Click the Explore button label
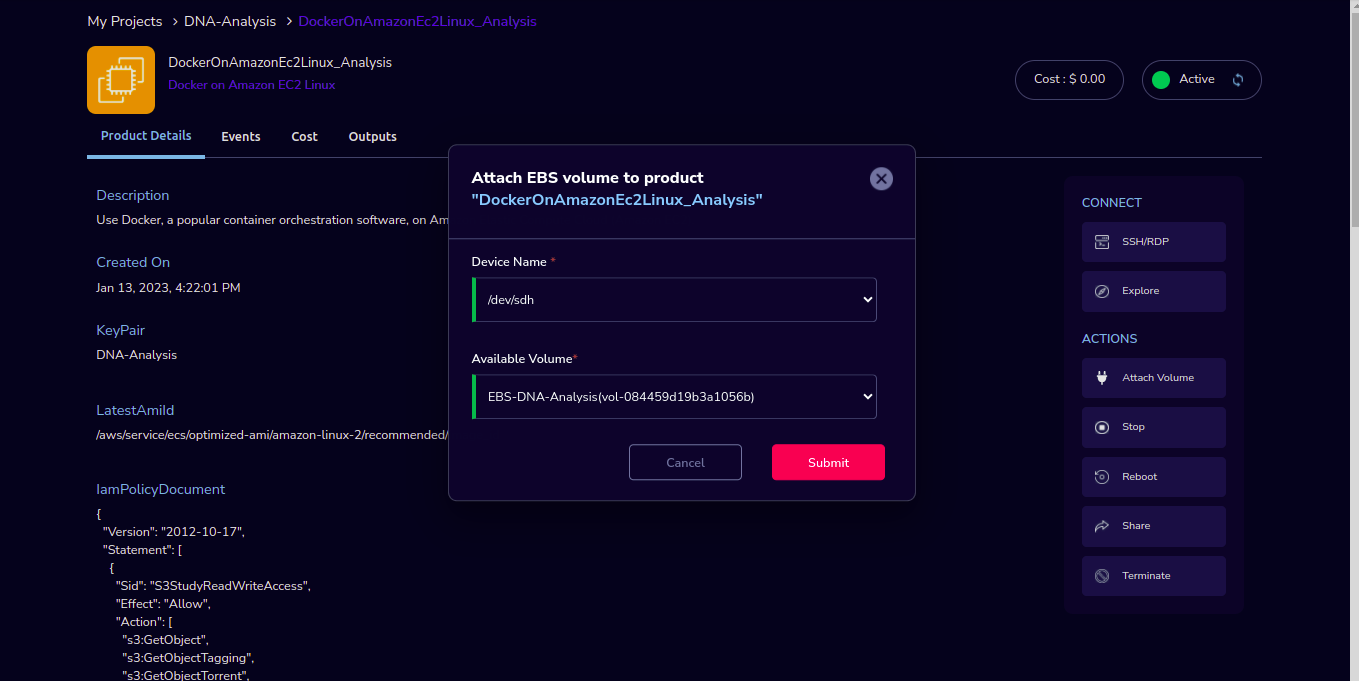Image resolution: width=1359 pixels, height=681 pixels. coord(1141,291)
